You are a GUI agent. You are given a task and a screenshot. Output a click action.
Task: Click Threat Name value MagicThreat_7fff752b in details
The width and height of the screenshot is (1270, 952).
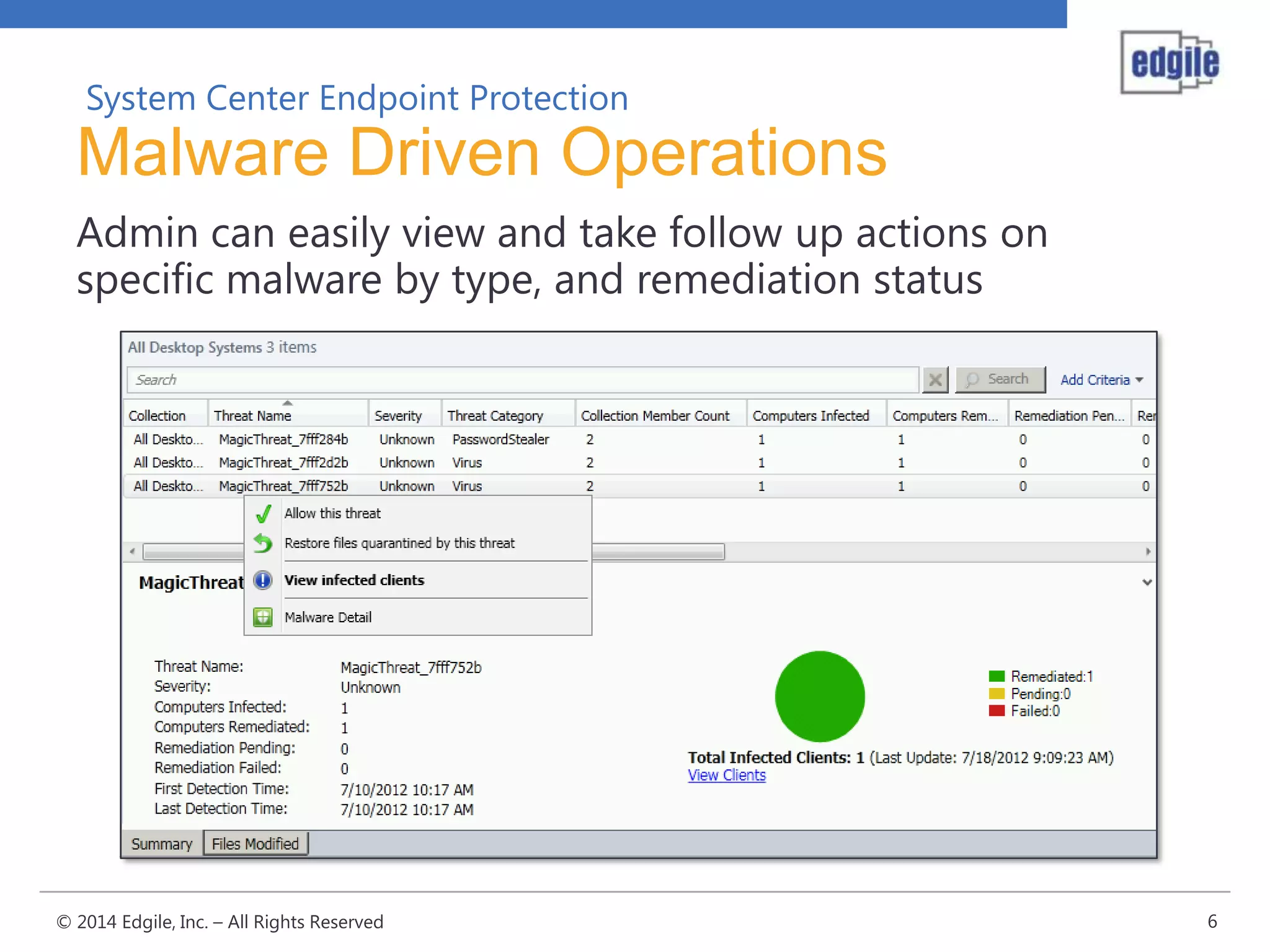point(411,668)
